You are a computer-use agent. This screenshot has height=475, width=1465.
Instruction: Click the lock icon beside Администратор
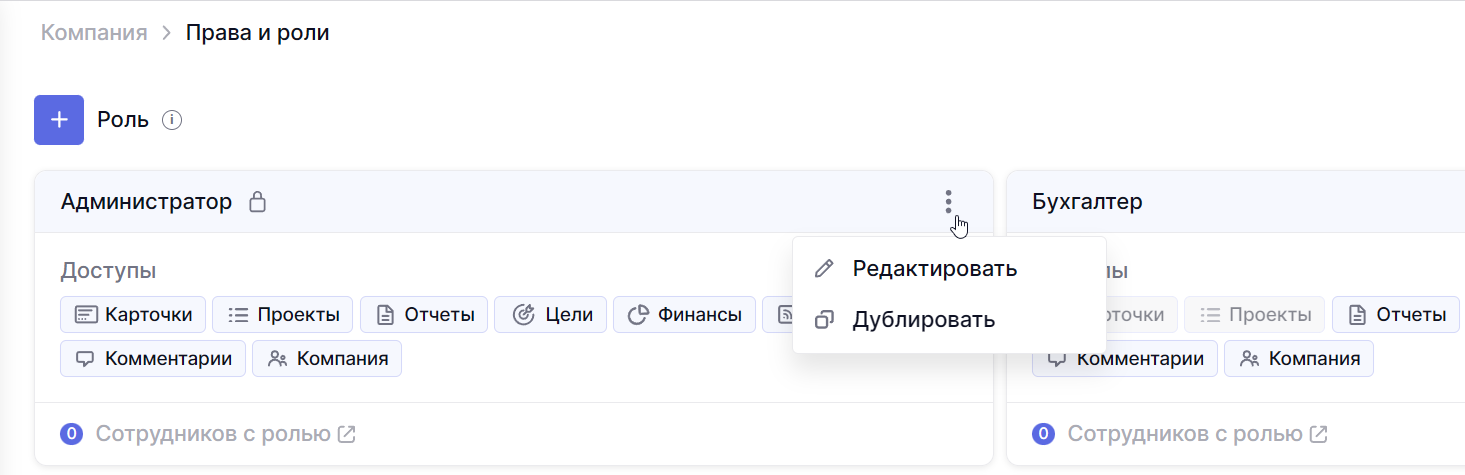click(257, 202)
